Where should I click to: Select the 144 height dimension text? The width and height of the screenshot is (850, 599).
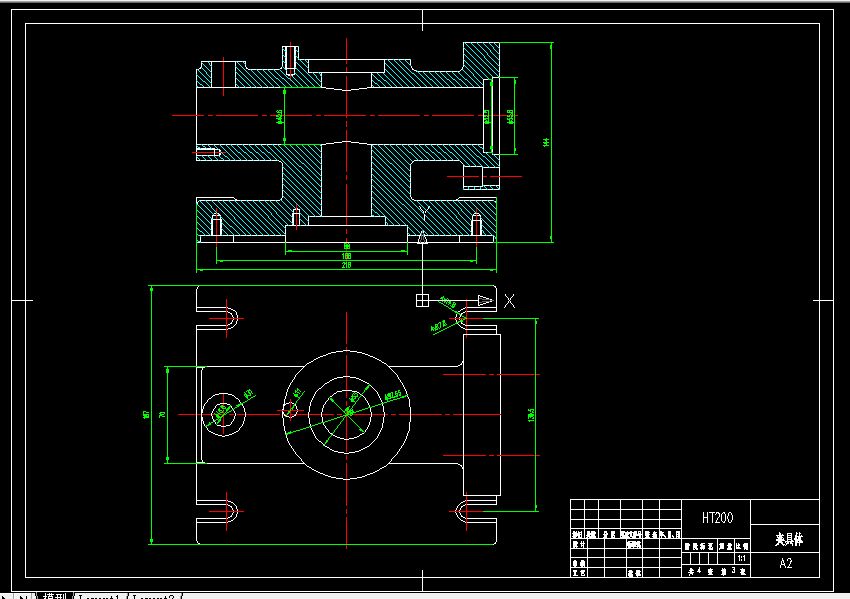(546, 142)
